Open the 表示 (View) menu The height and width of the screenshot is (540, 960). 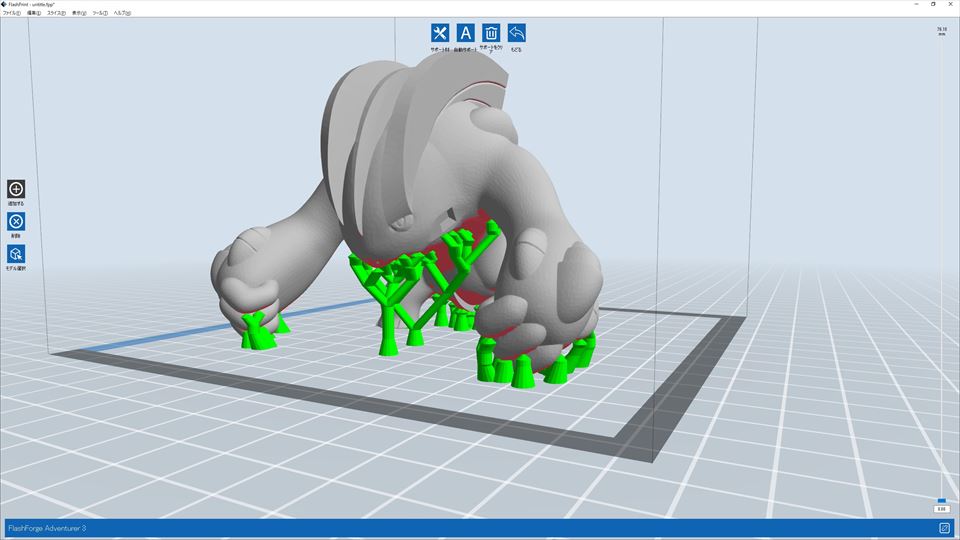pyautogui.click(x=79, y=13)
